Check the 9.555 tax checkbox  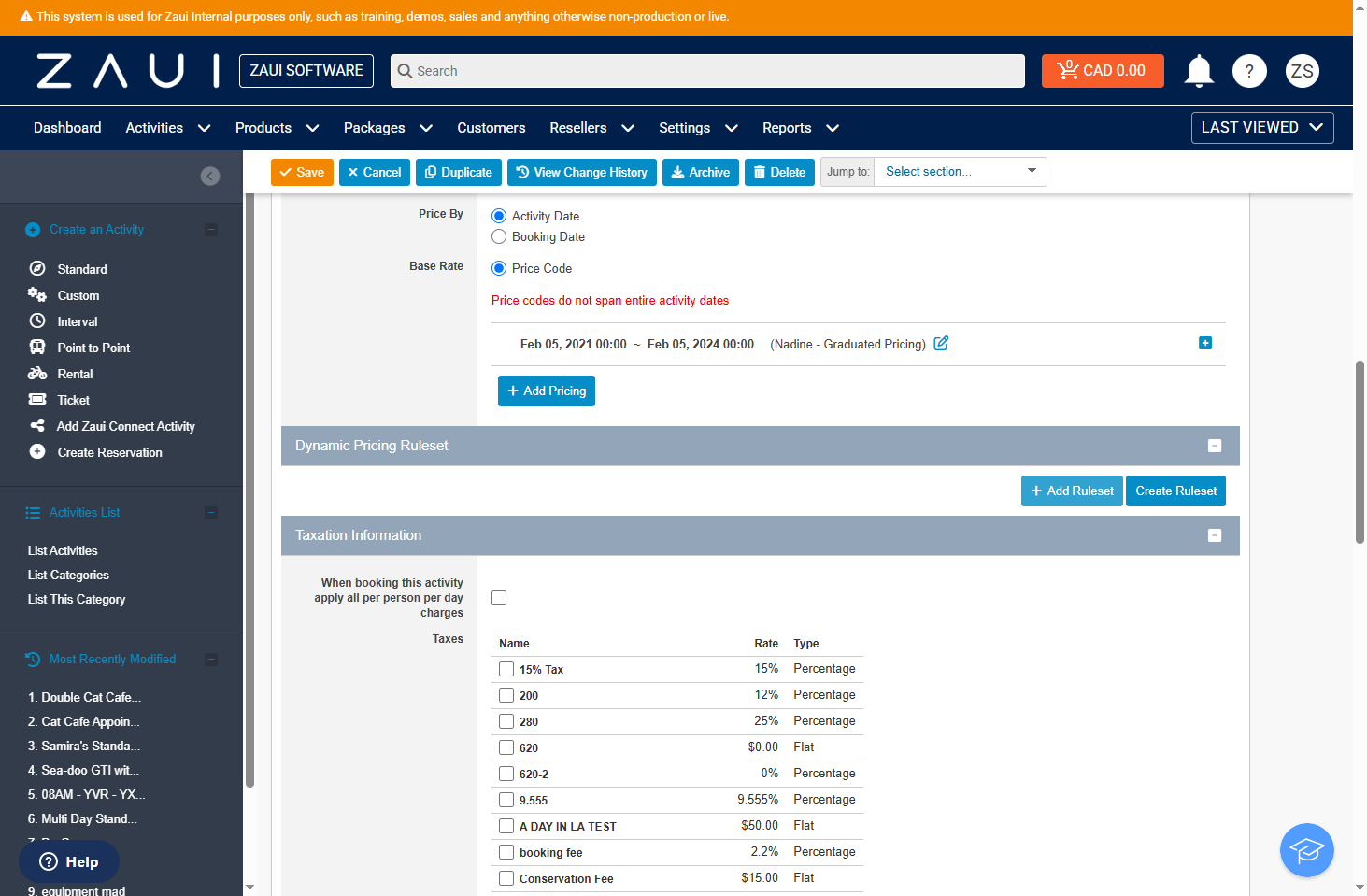[506, 800]
